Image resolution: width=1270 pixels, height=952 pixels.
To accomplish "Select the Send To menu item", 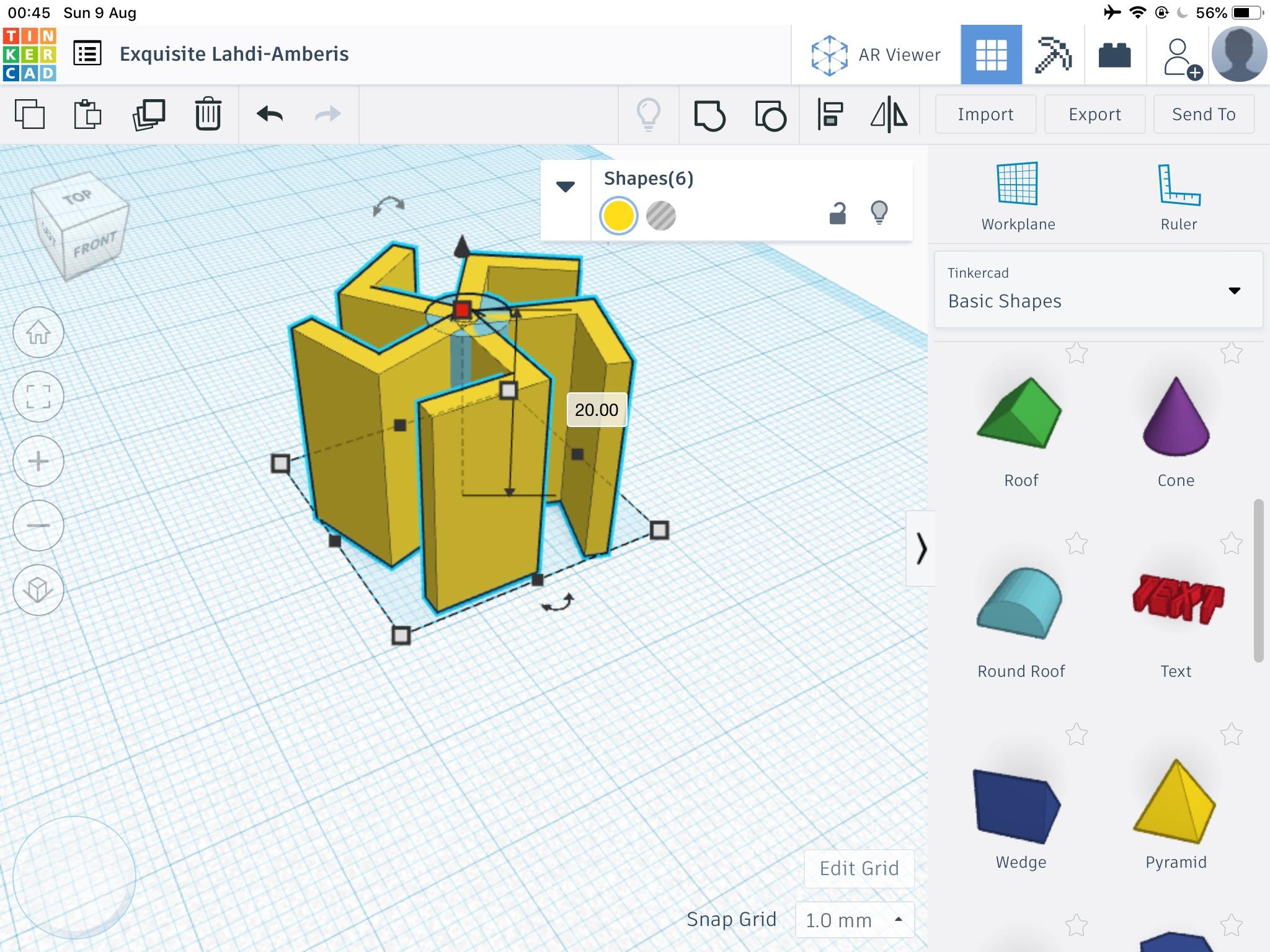I will coord(1203,114).
